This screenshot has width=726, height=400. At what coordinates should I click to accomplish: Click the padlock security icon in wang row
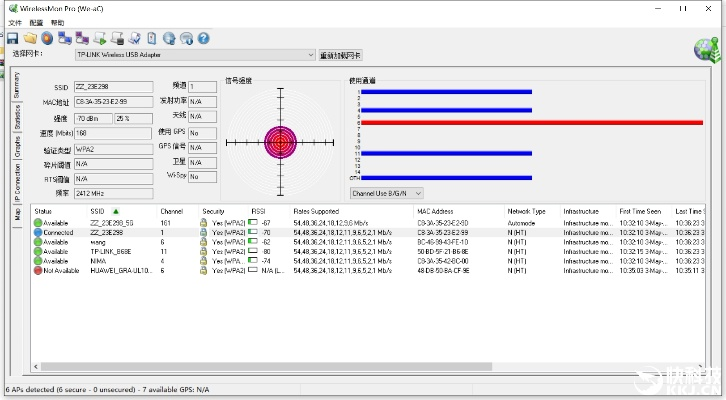tap(204, 242)
